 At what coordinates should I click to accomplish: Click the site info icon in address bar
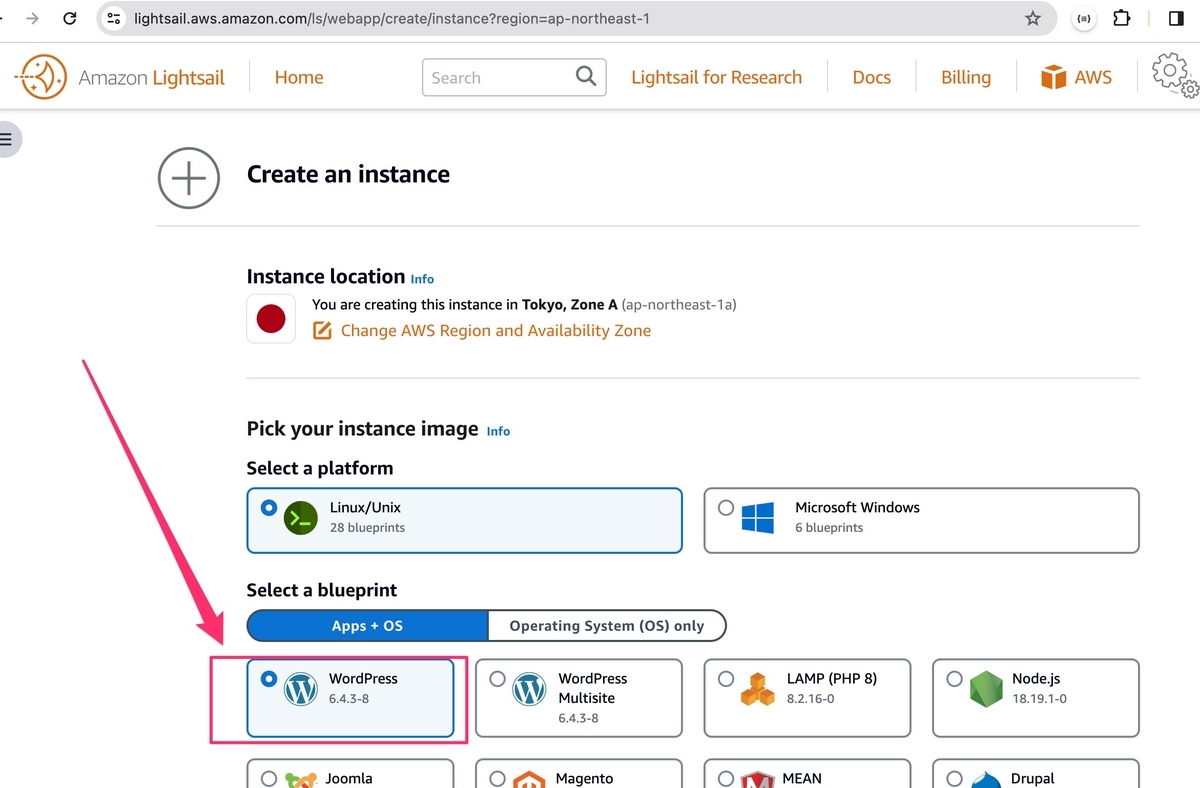click(114, 18)
